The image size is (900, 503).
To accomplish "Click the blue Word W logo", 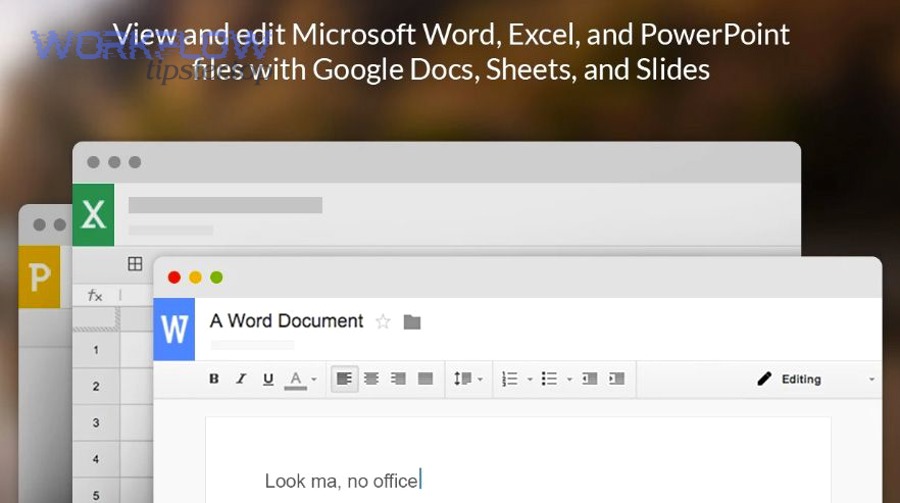I will [174, 329].
